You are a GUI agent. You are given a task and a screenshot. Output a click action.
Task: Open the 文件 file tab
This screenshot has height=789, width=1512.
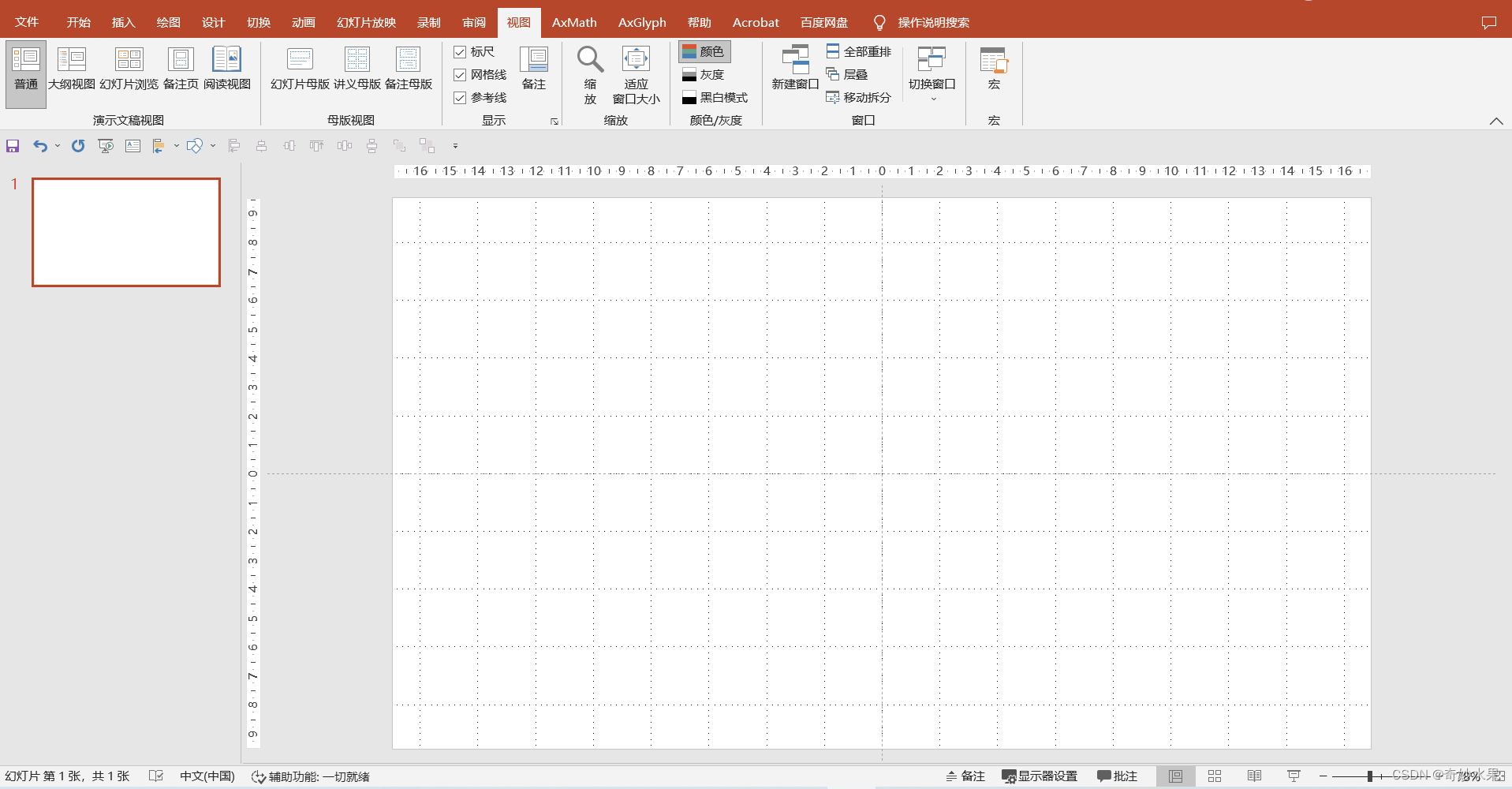pos(27,22)
